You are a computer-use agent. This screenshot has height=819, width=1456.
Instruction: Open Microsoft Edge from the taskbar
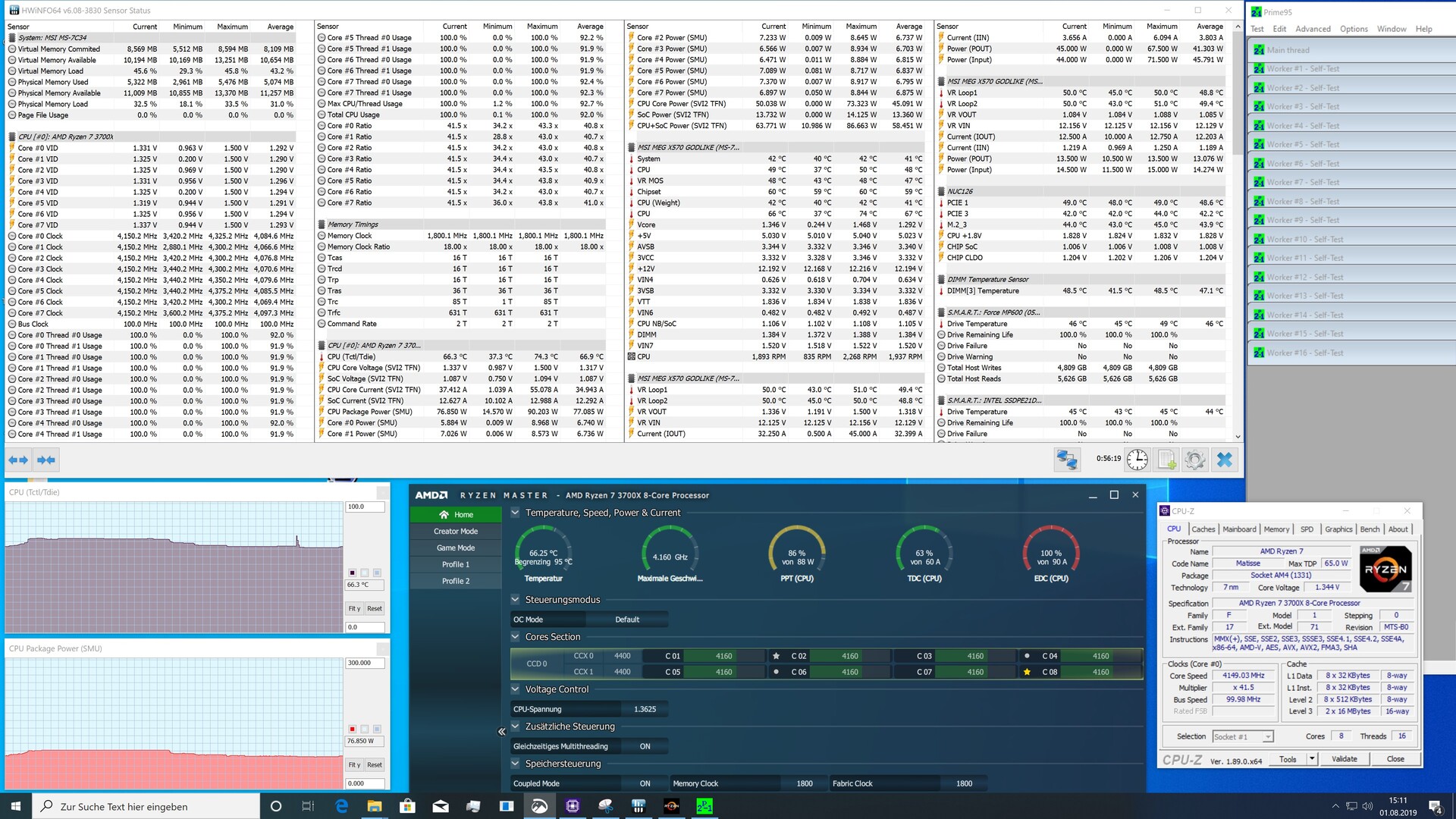tap(341, 806)
